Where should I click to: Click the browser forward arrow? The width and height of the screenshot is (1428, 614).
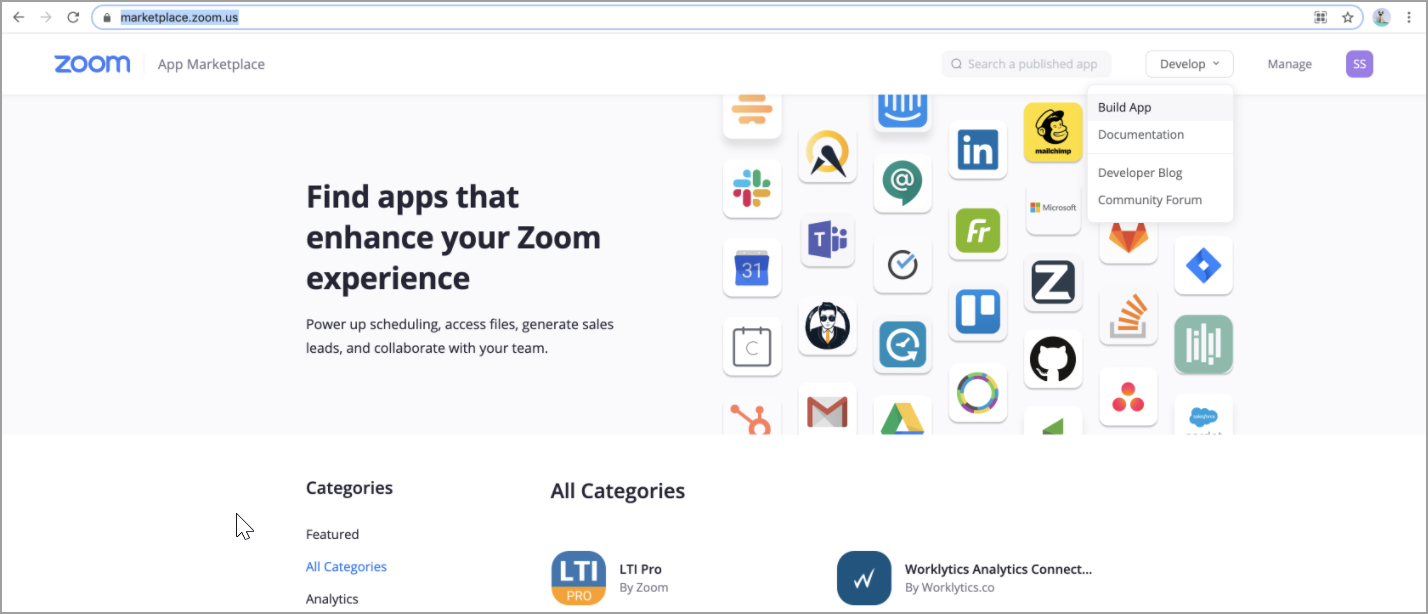pyautogui.click(x=46, y=17)
